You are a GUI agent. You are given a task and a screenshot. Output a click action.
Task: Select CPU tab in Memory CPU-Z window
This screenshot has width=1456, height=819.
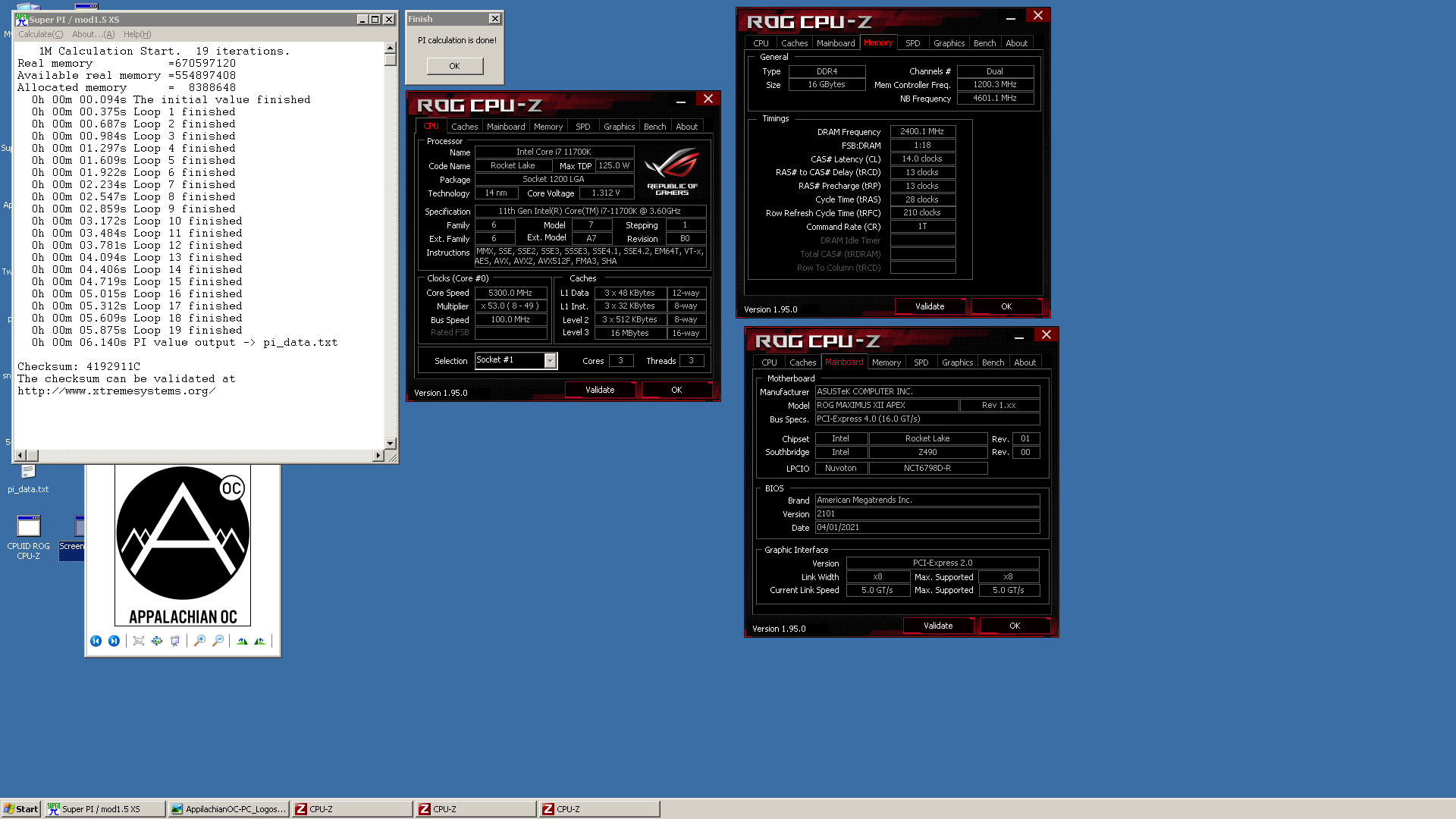[761, 43]
